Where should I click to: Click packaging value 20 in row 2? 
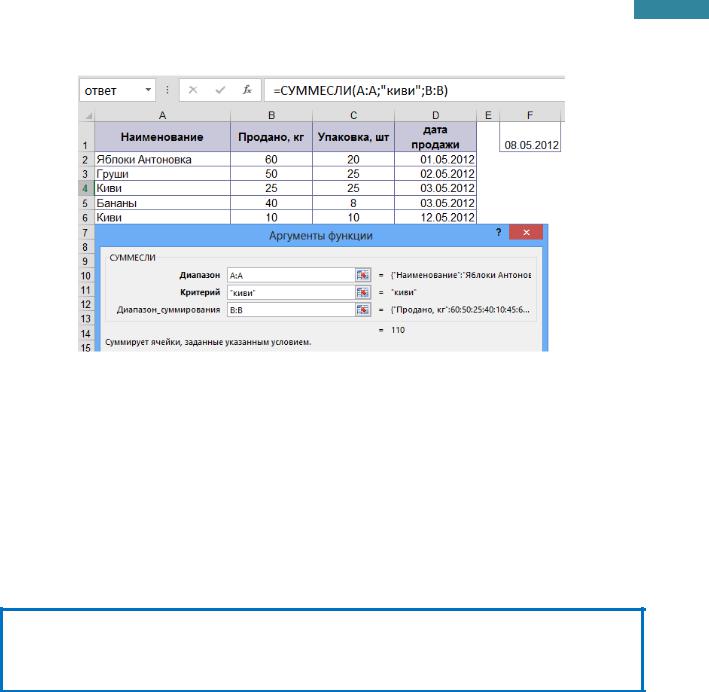(x=354, y=160)
